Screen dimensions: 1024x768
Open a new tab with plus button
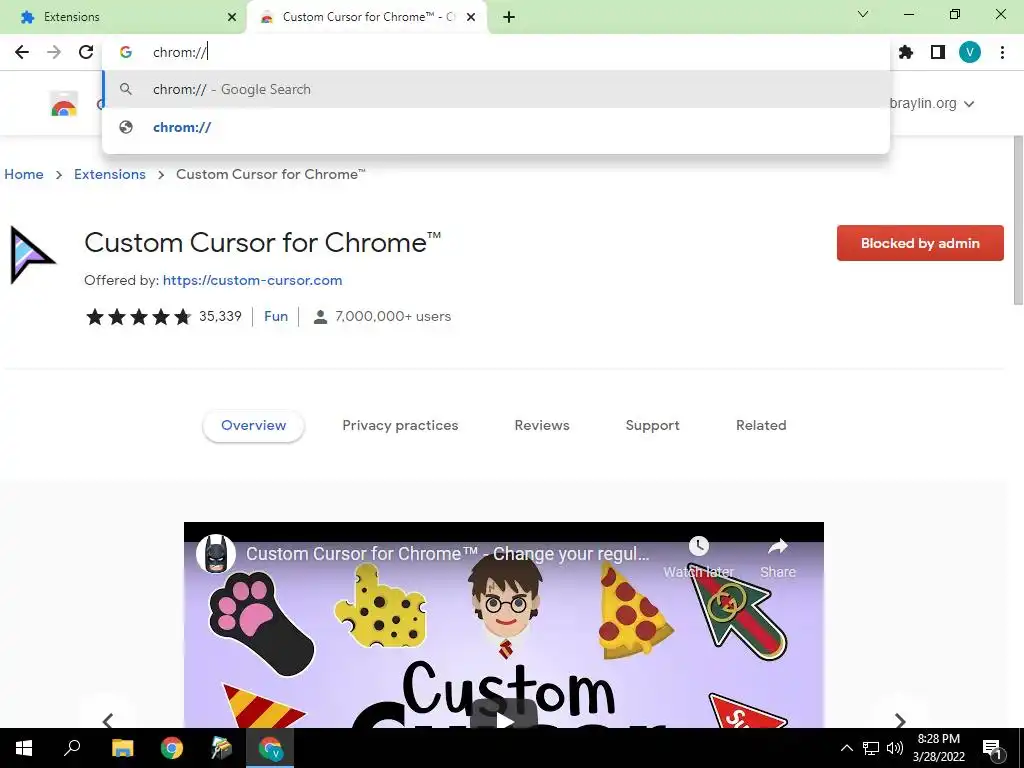click(509, 17)
